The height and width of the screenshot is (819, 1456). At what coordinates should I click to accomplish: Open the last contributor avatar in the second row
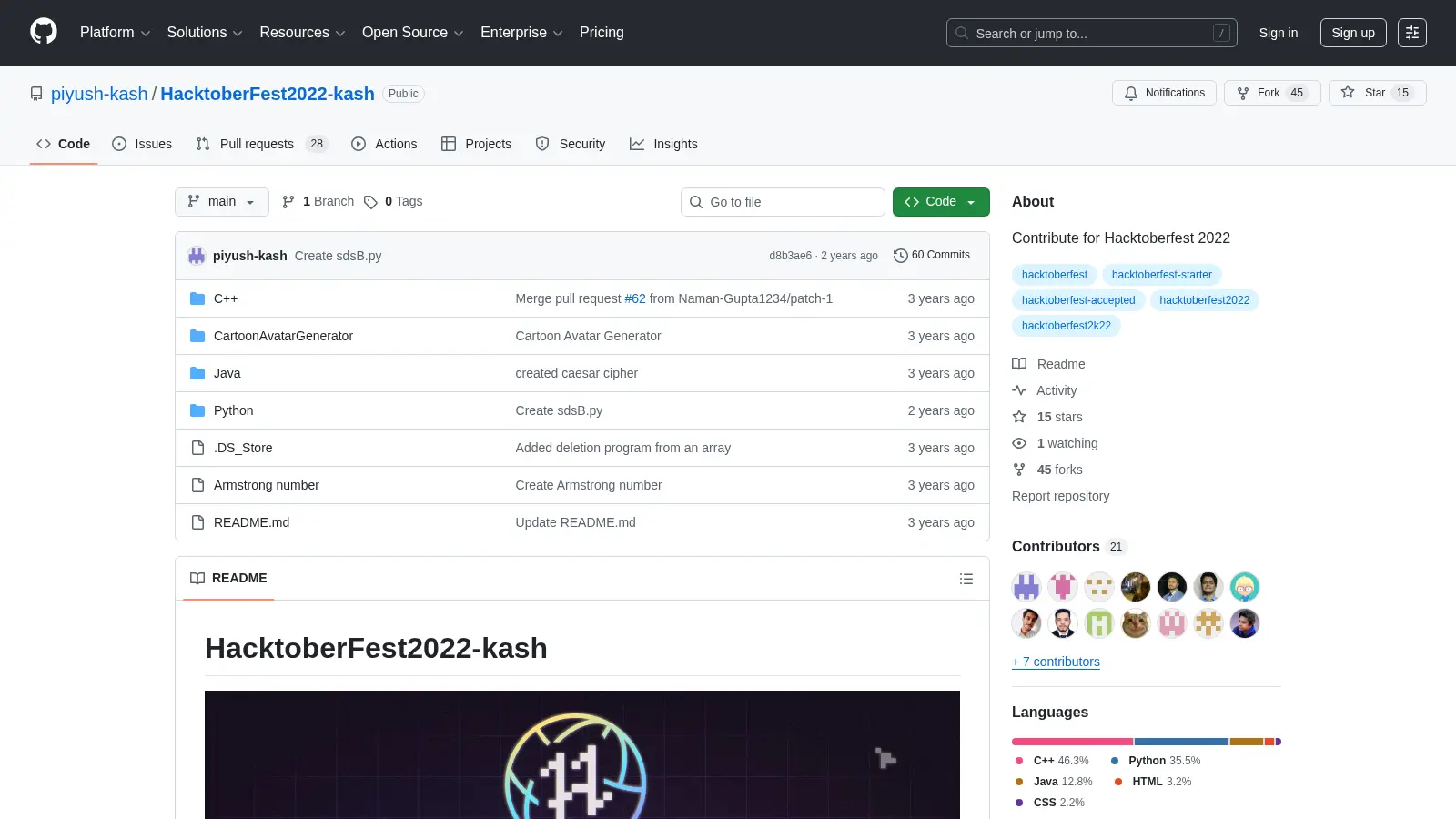(1245, 623)
